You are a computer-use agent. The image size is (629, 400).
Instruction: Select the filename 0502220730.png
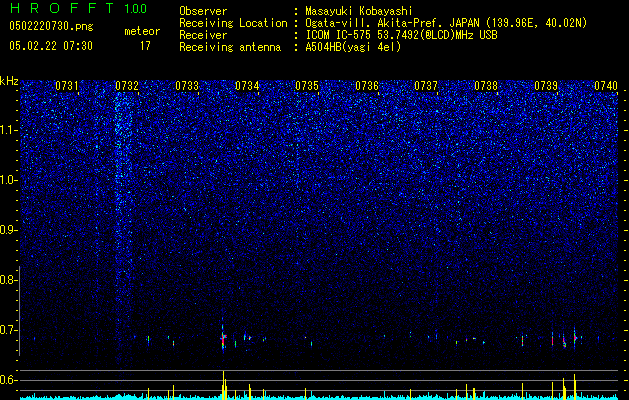(x=51, y=26)
